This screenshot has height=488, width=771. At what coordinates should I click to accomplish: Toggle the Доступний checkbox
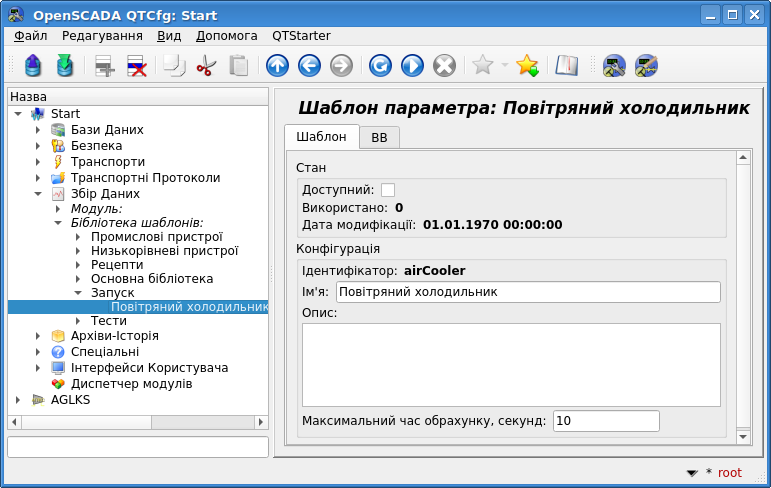(388, 190)
